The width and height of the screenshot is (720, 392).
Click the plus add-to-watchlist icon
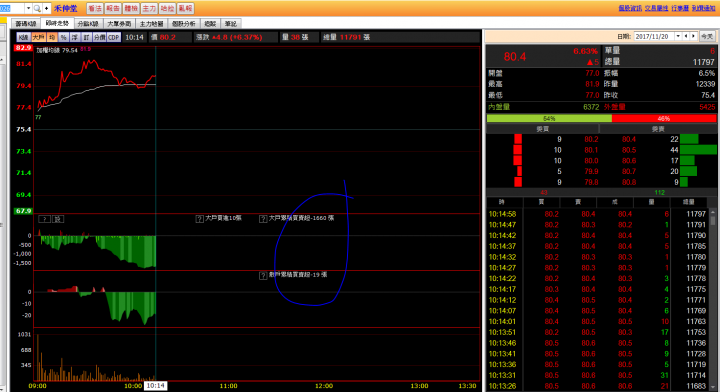tap(46, 8)
